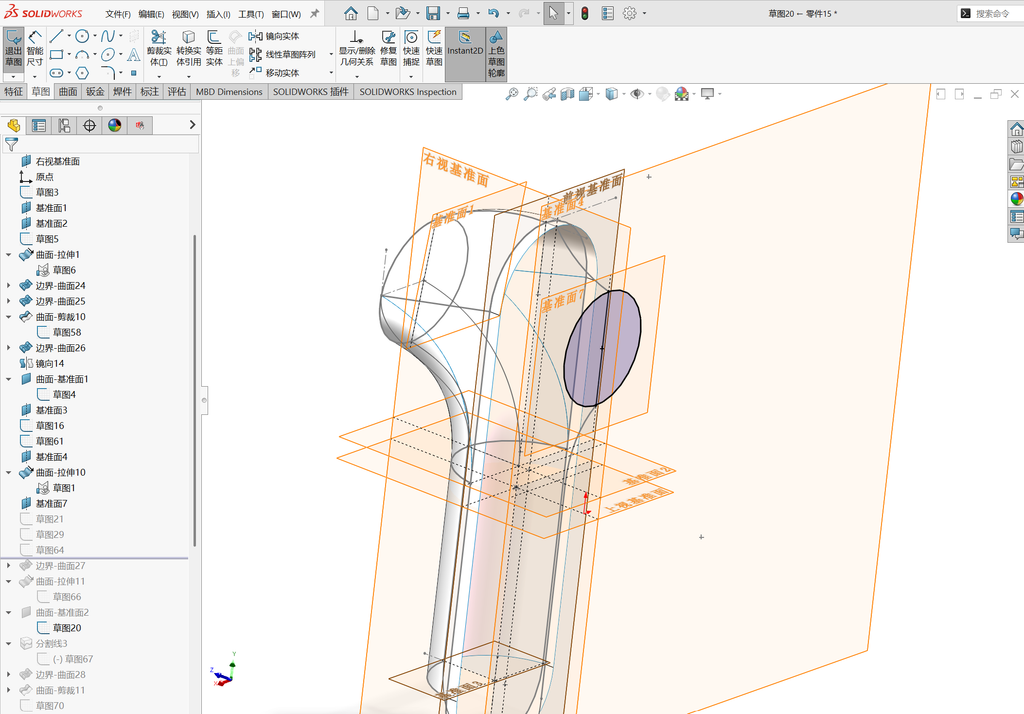The width and height of the screenshot is (1024, 714).
Task: Choose the Centerpoint Arc tool
Action: (82, 54)
